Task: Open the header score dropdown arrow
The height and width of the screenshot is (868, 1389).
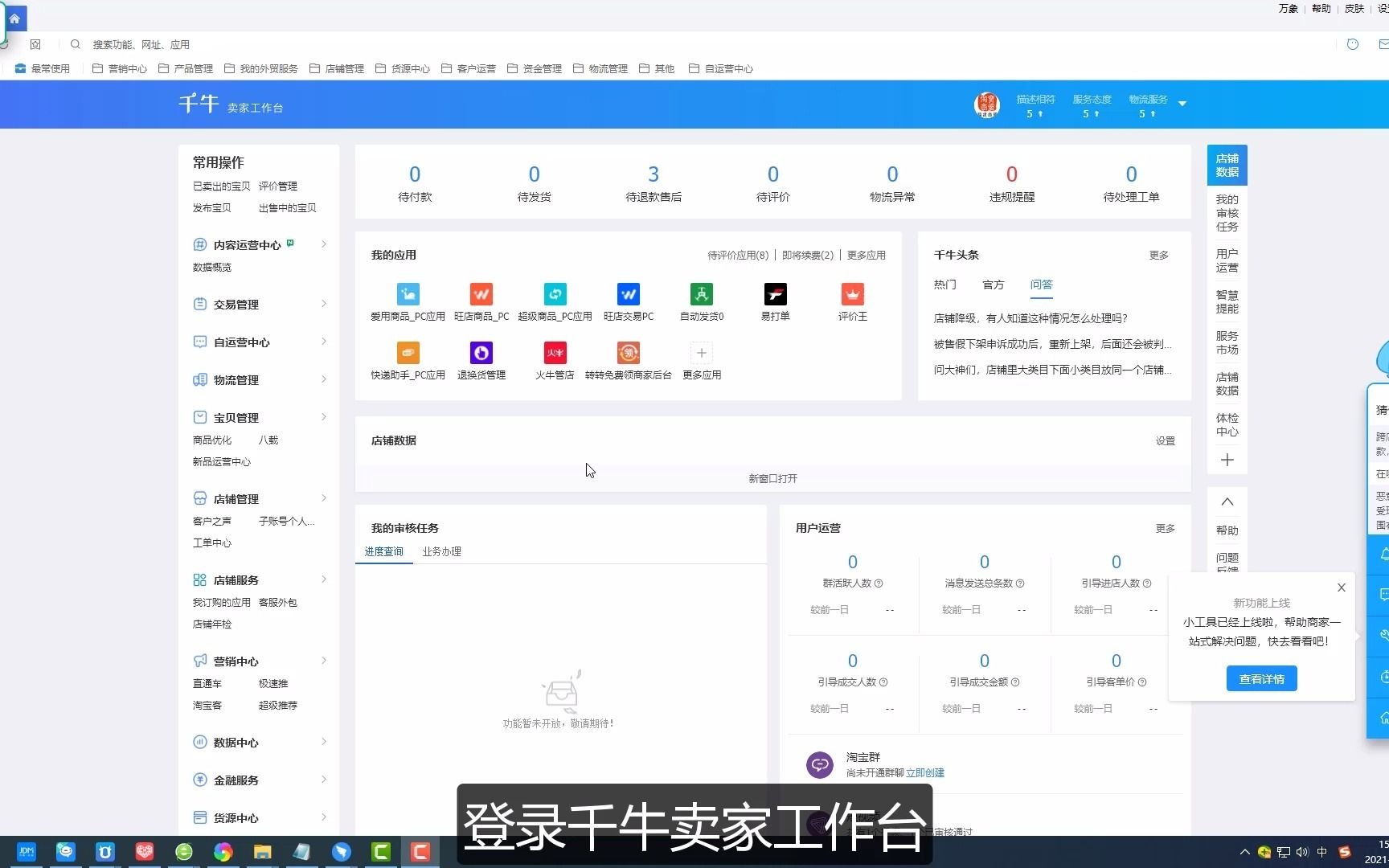Action: [x=1182, y=104]
